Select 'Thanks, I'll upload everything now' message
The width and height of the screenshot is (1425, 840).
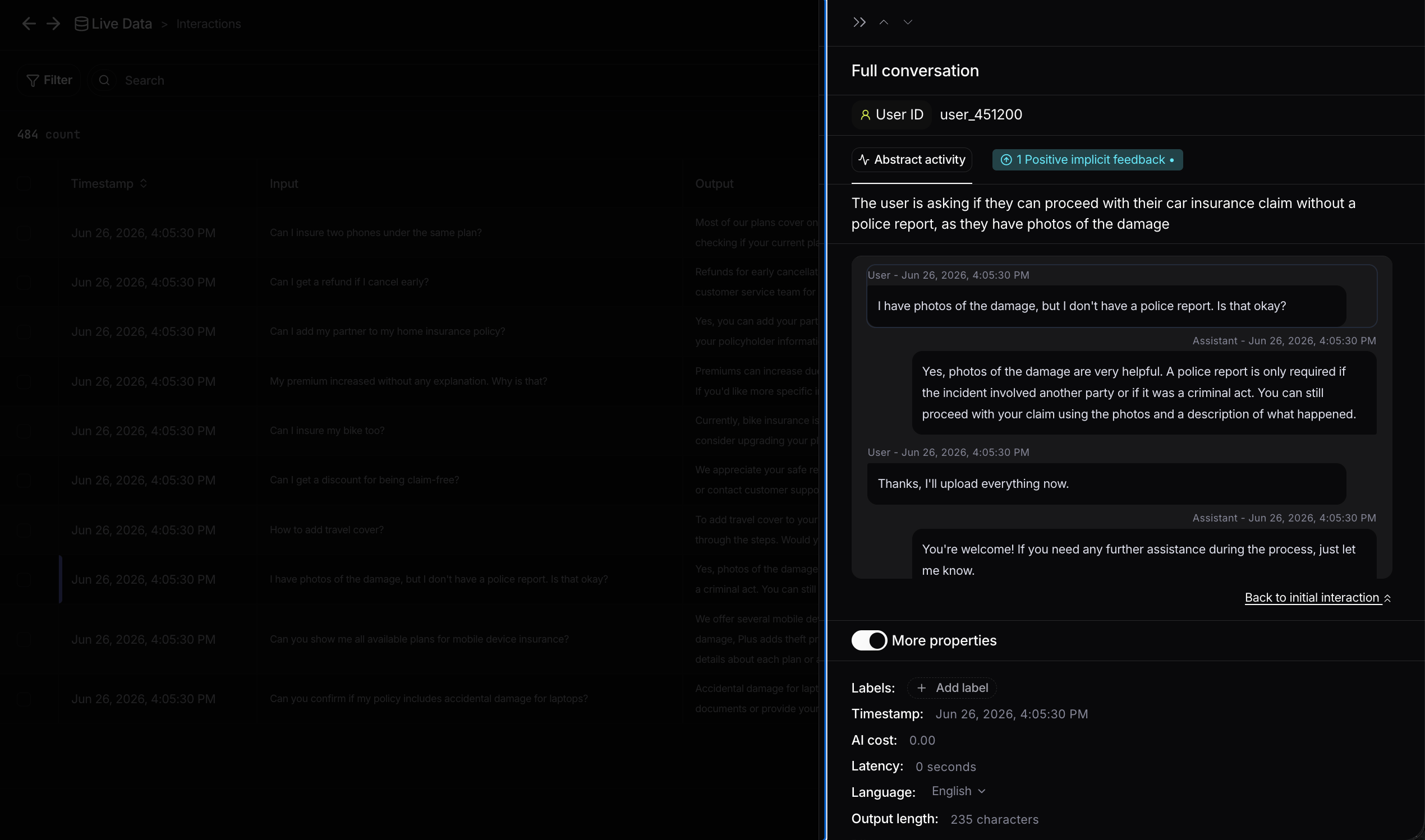coord(1106,484)
